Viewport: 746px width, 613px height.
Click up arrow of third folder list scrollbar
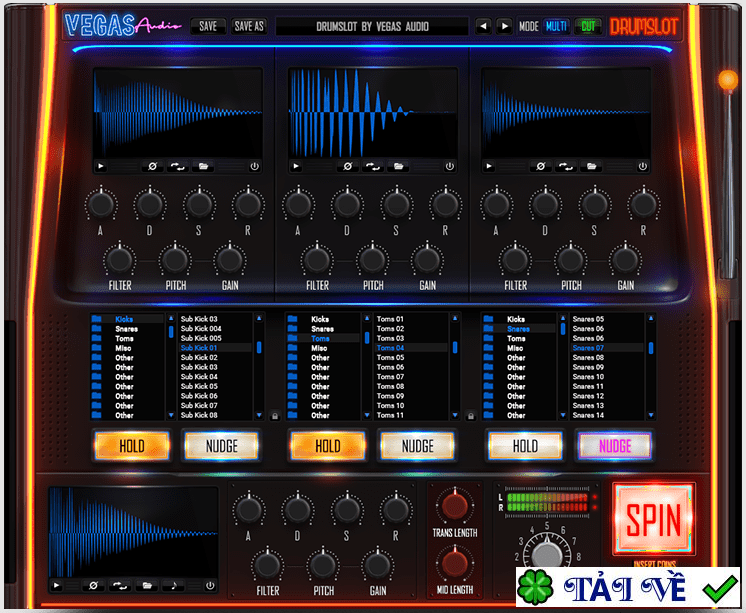[563, 318]
